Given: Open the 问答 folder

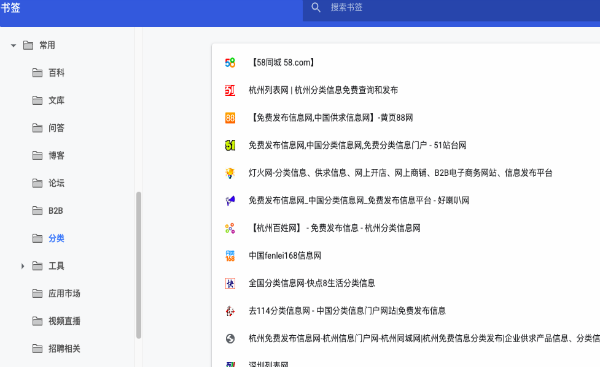Looking at the screenshot, I should (x=56, y=128).
